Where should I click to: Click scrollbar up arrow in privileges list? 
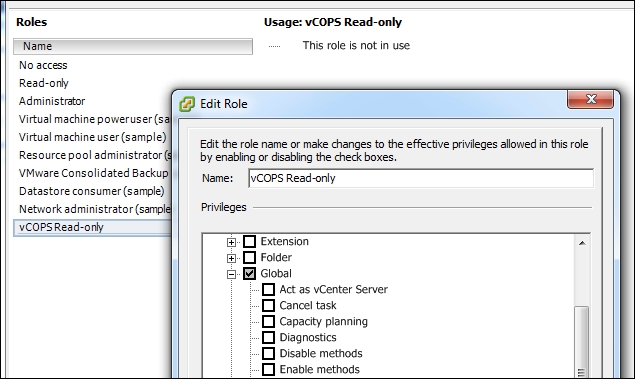[x=582, y=243]
